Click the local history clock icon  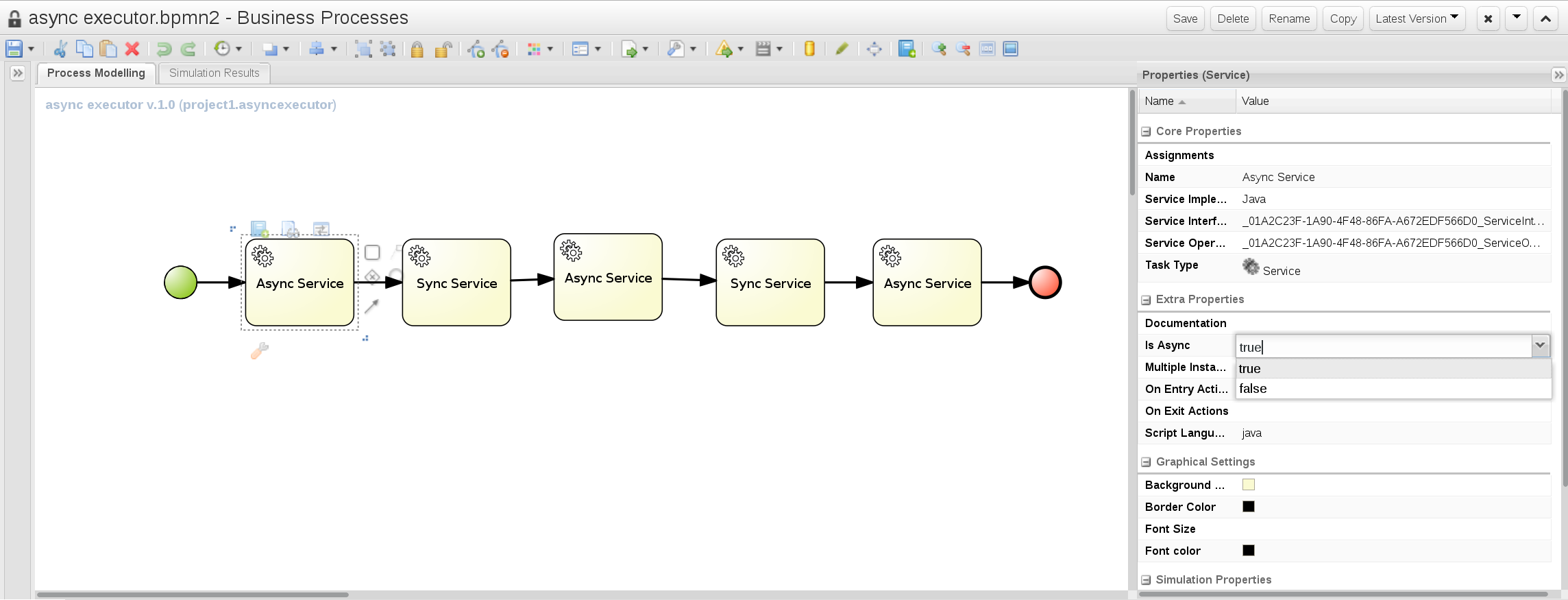pyautogui.click(x=222, y=49)
